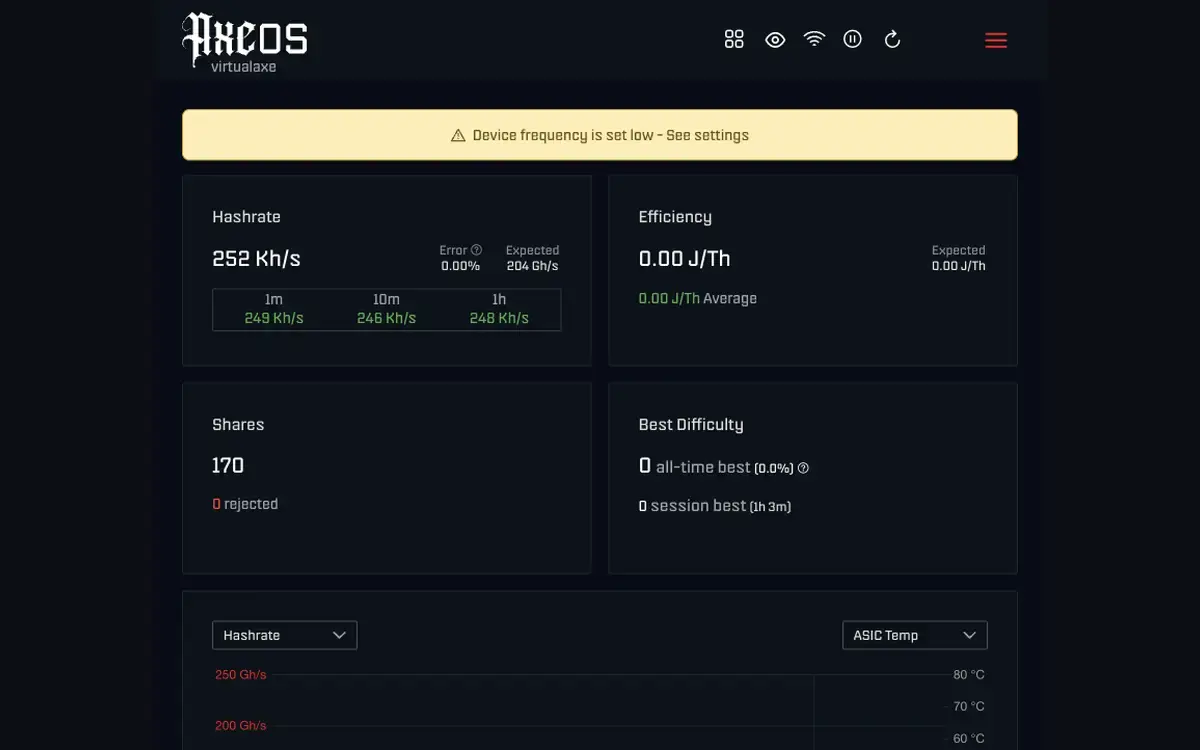Click the WiFi status icon

tap(815, 39)
